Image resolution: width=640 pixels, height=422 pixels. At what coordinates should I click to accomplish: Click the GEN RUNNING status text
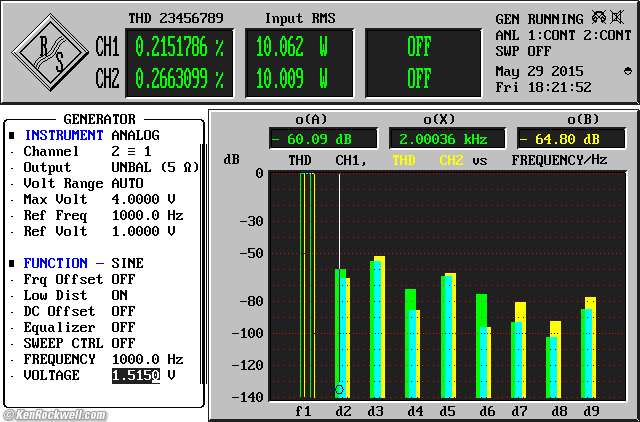[539, 19]
